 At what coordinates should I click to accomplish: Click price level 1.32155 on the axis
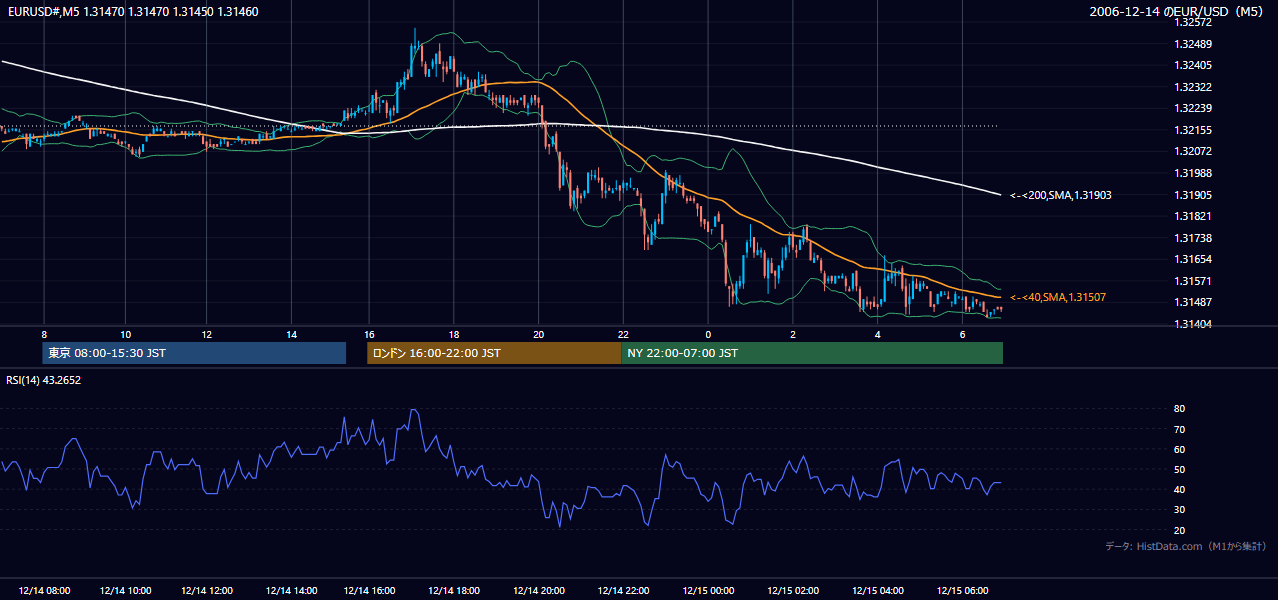(x=1193, y=130)
